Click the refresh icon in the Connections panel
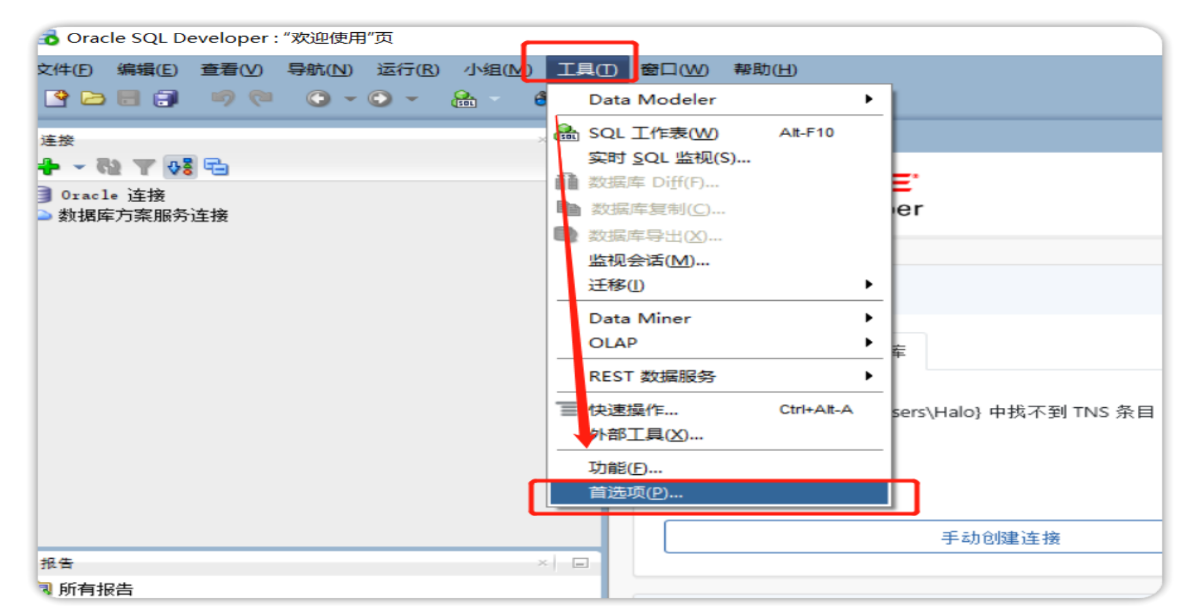This screenshot has height=616, width=1200. (110, 166)
